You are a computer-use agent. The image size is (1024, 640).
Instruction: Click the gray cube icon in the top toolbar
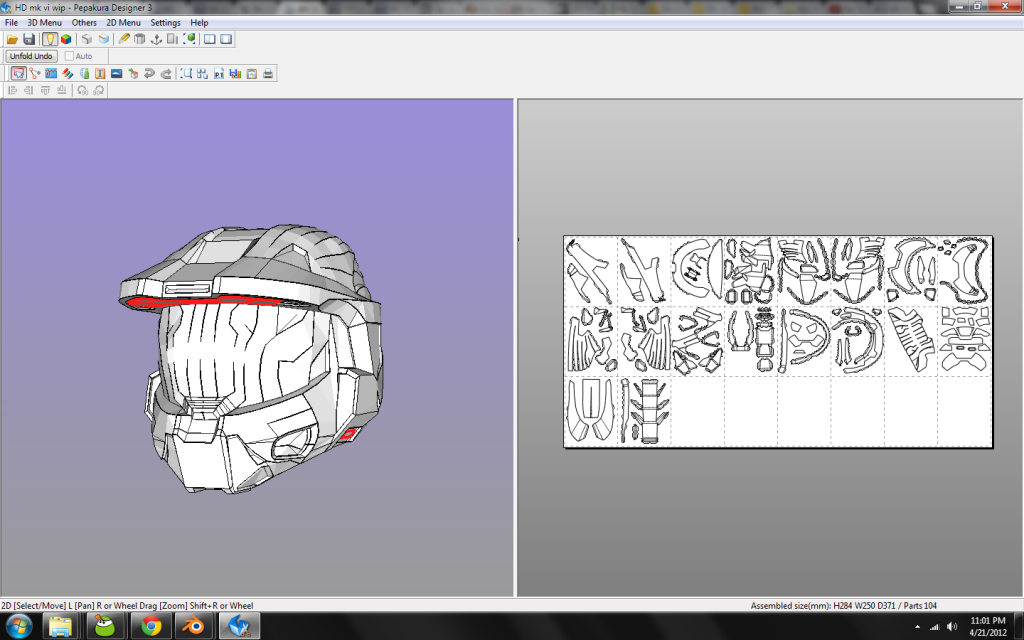click(x=86, y=39)
